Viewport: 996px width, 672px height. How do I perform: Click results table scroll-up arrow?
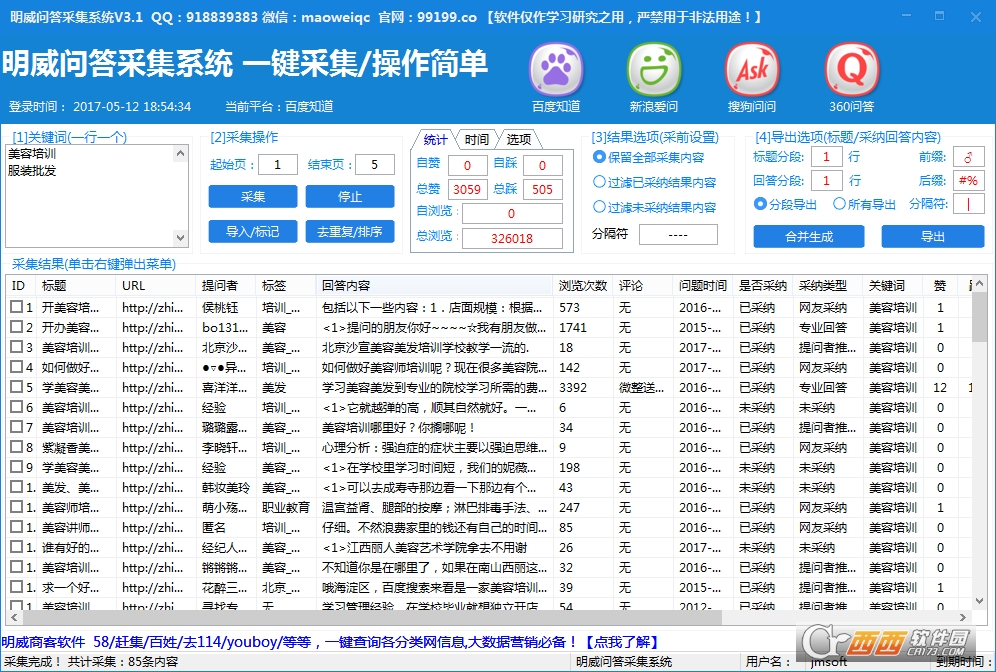click(979, 283)
